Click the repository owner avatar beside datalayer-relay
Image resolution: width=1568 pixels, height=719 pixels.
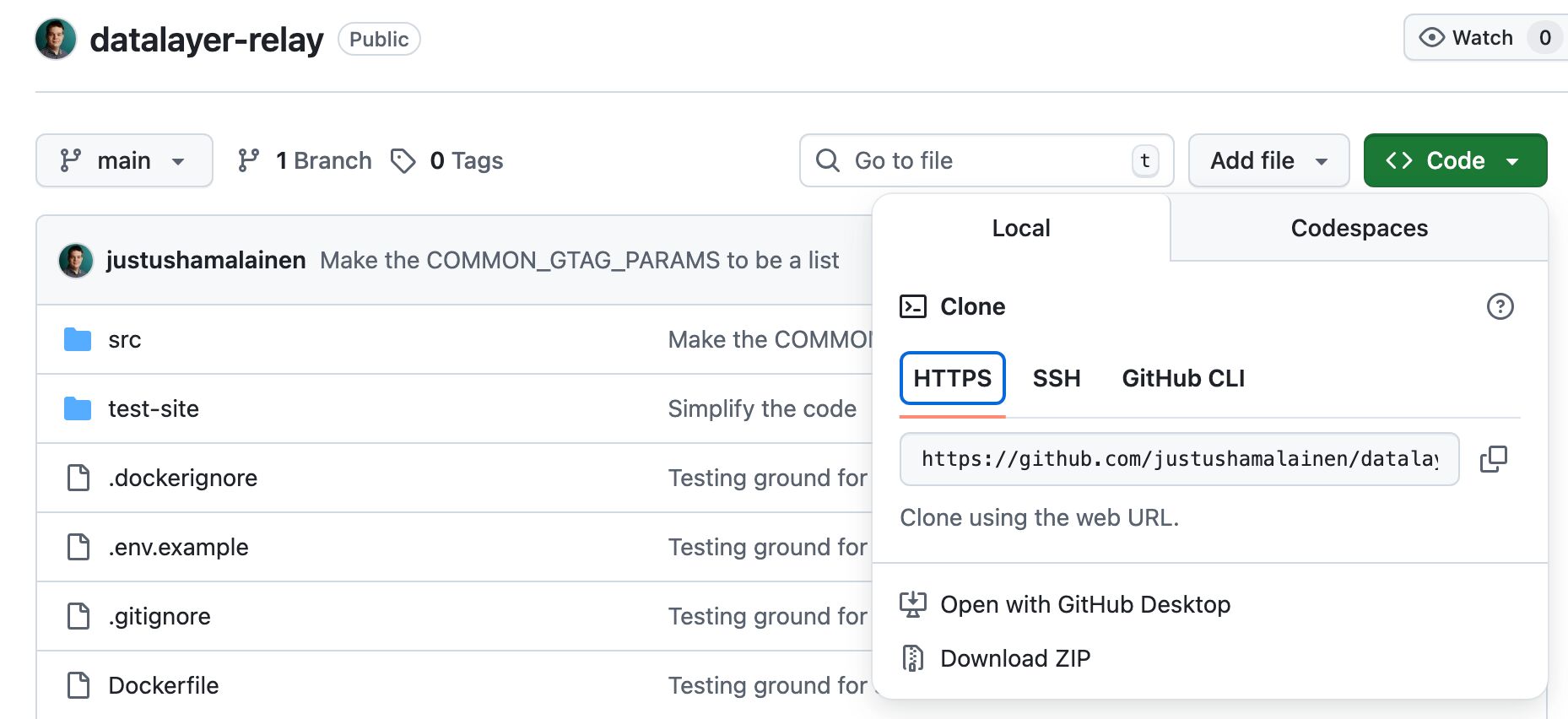(x=56, y=40)
